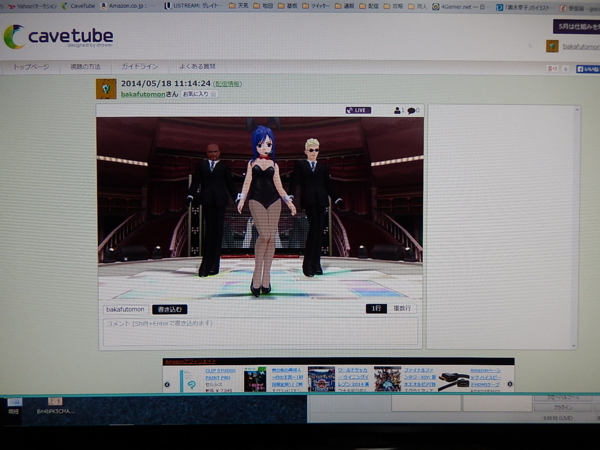Click the header account avatar icon
This screenshot has height=450, width=600.
(x=552, y=46)
